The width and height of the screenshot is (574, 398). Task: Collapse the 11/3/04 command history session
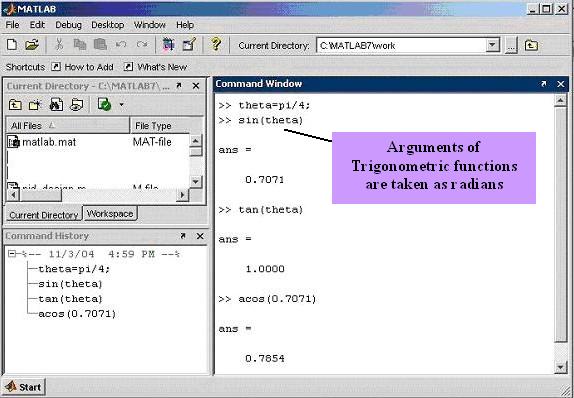tap(12, 253)
